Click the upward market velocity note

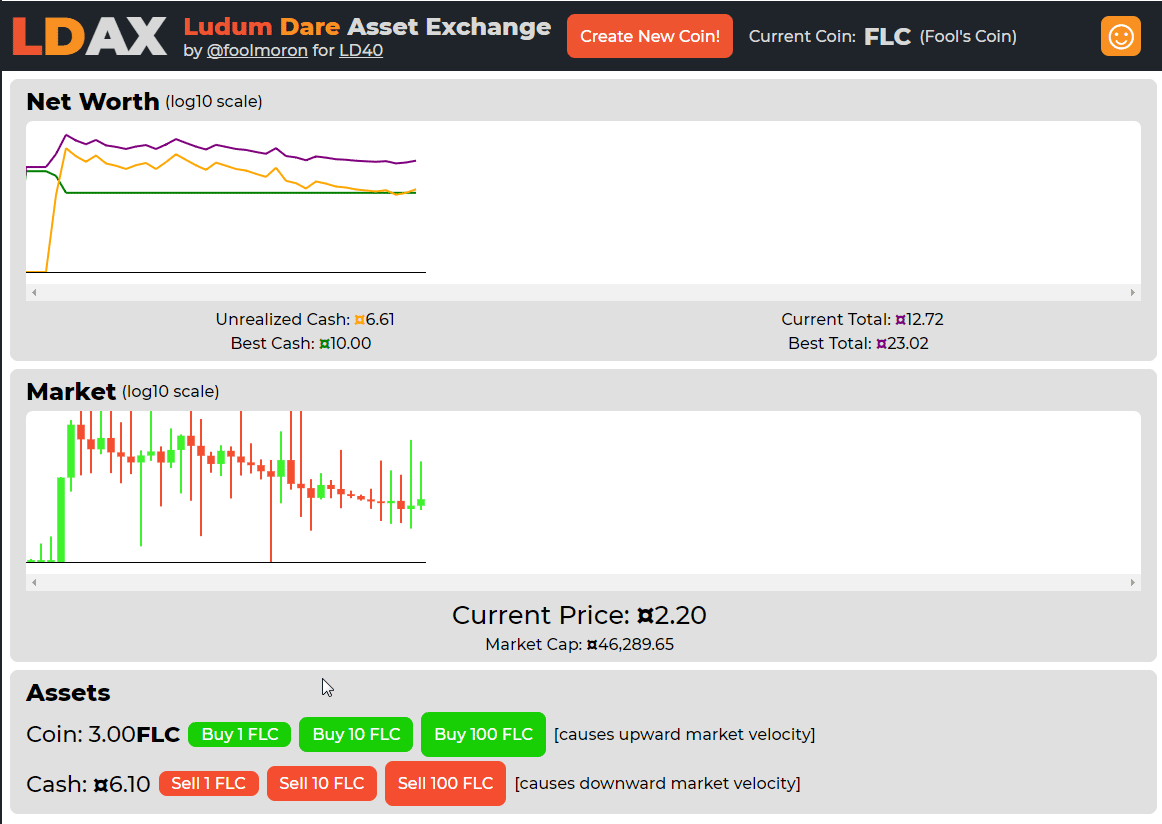(x=685, y=734)
